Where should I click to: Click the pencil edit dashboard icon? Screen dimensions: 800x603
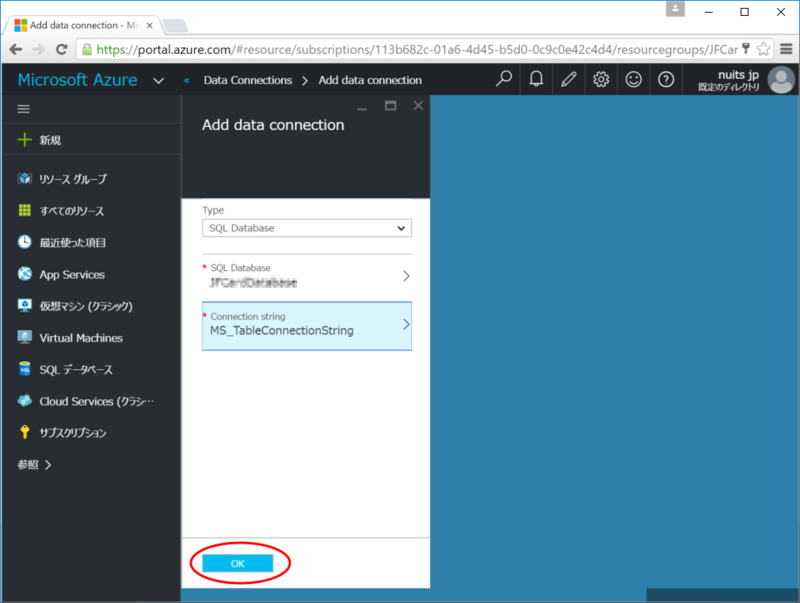[x=568, y=79]
